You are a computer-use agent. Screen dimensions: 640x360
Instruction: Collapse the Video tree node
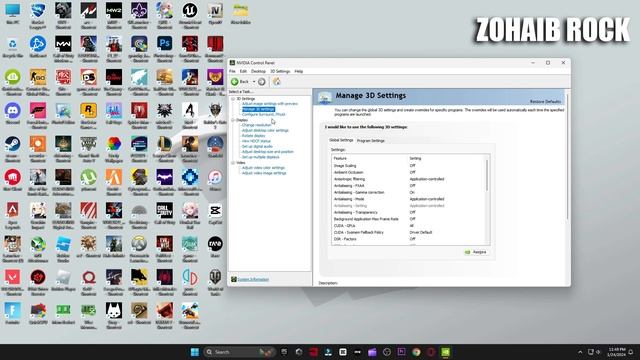coord(233,162)
